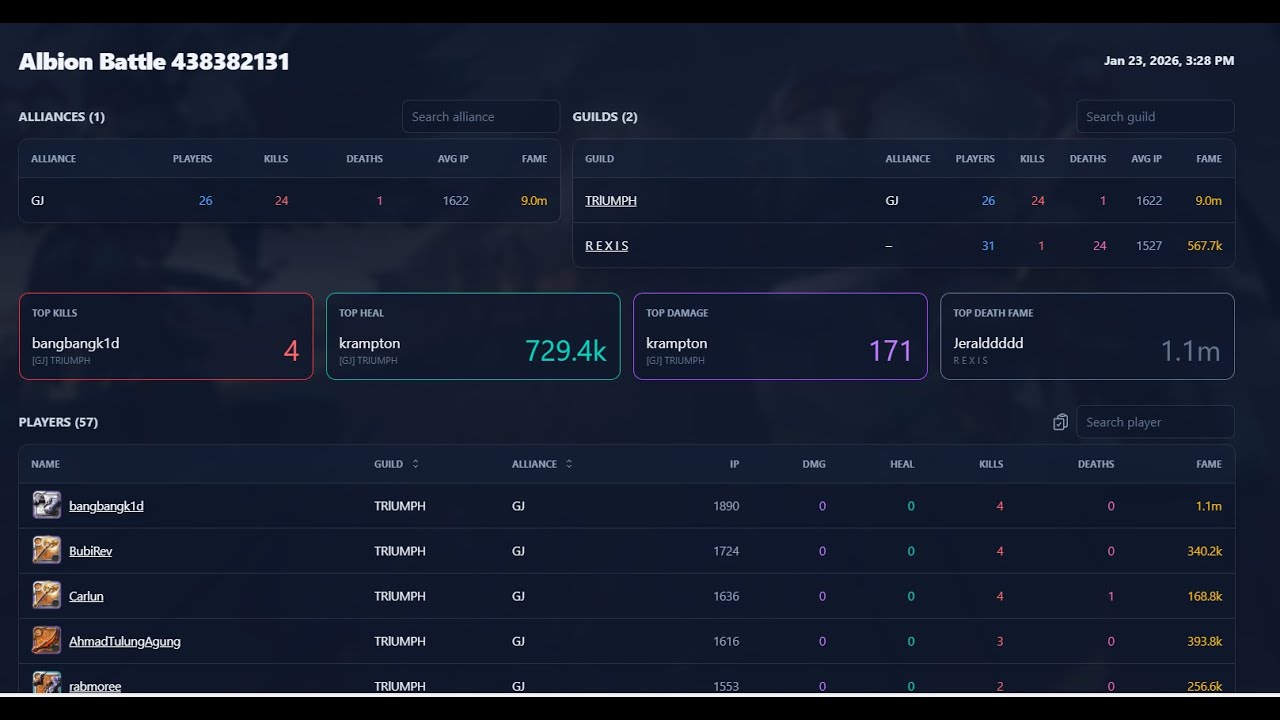
Task: Click BubiRev's fame value 340.2k
Action: pos(1204,551)
